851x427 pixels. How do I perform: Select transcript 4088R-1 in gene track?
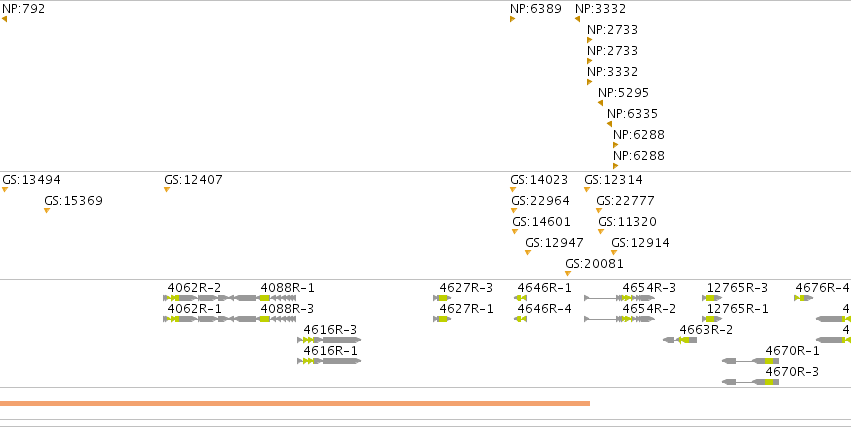pyautogui.click(x=262, y=298)
